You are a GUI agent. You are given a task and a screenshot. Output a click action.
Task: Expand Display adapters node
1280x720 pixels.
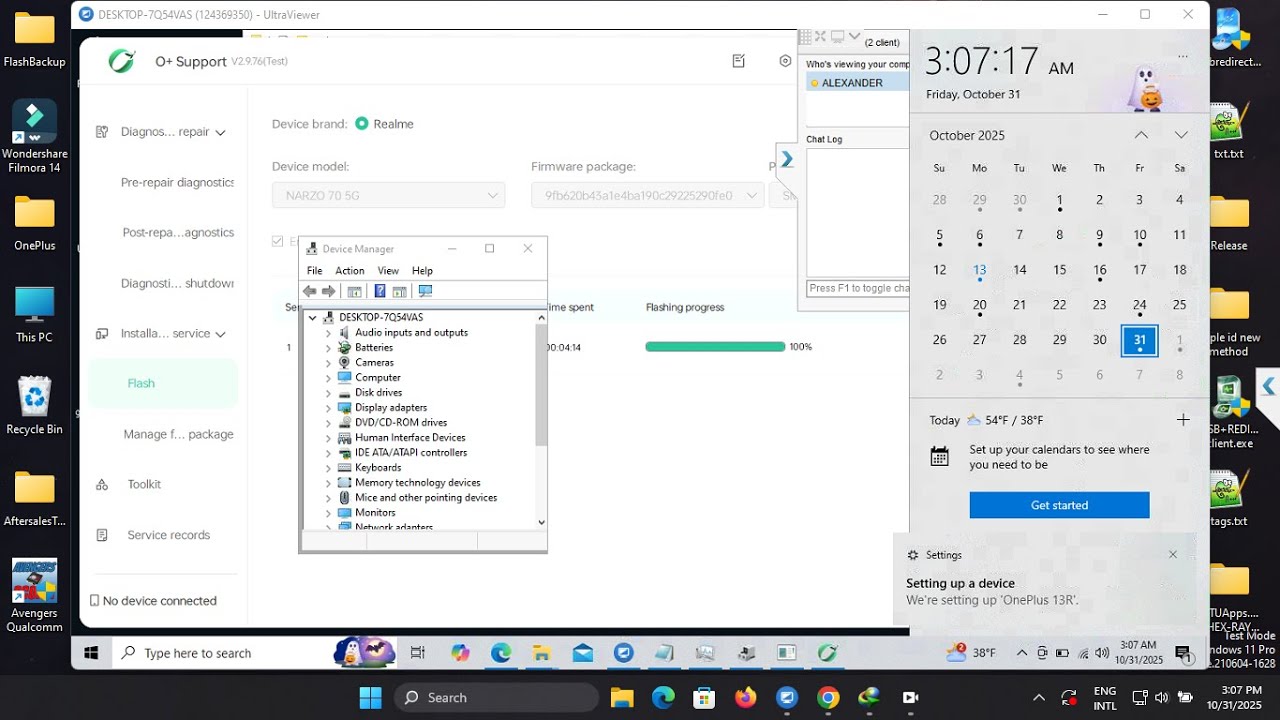[328, 408]
